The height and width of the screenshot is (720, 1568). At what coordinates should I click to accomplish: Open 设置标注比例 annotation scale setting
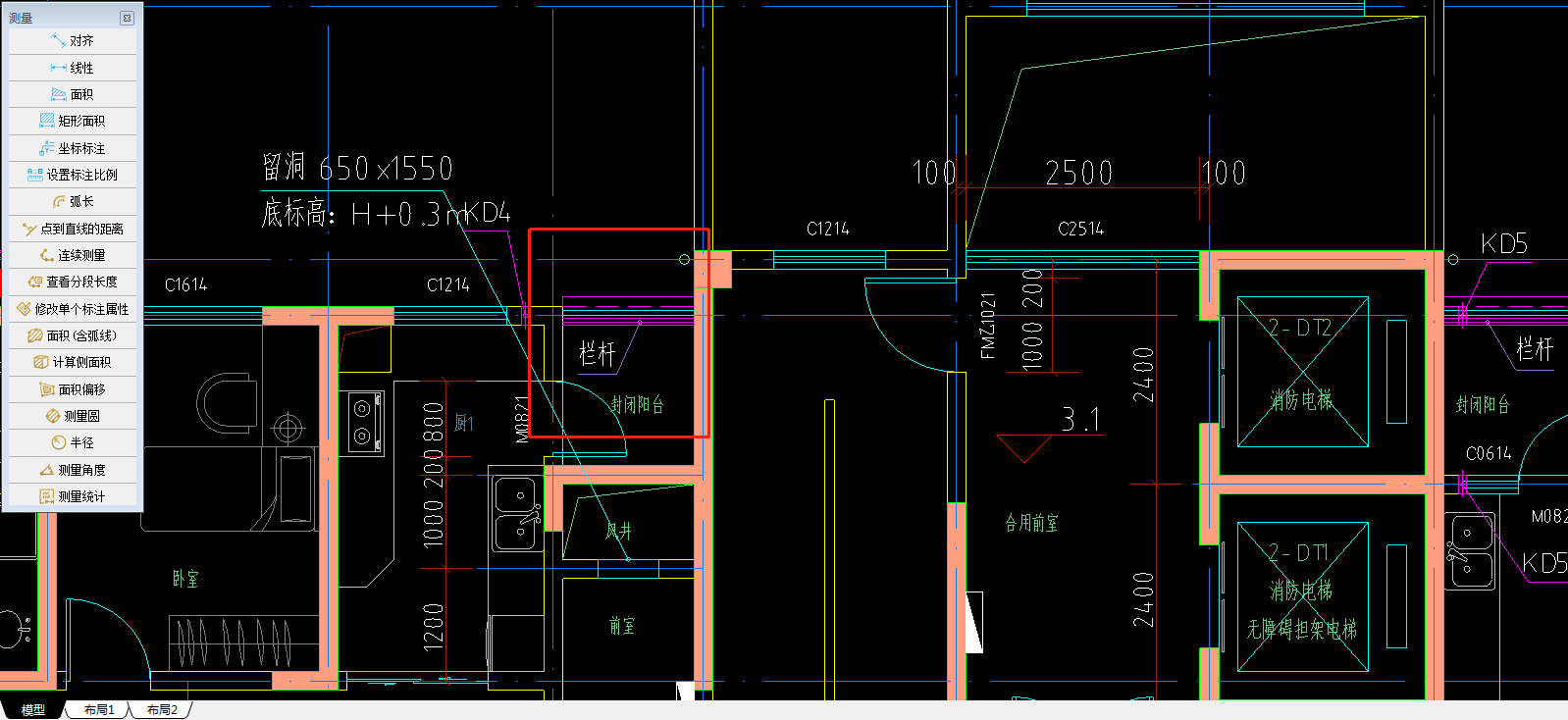(x=73, y=175)
